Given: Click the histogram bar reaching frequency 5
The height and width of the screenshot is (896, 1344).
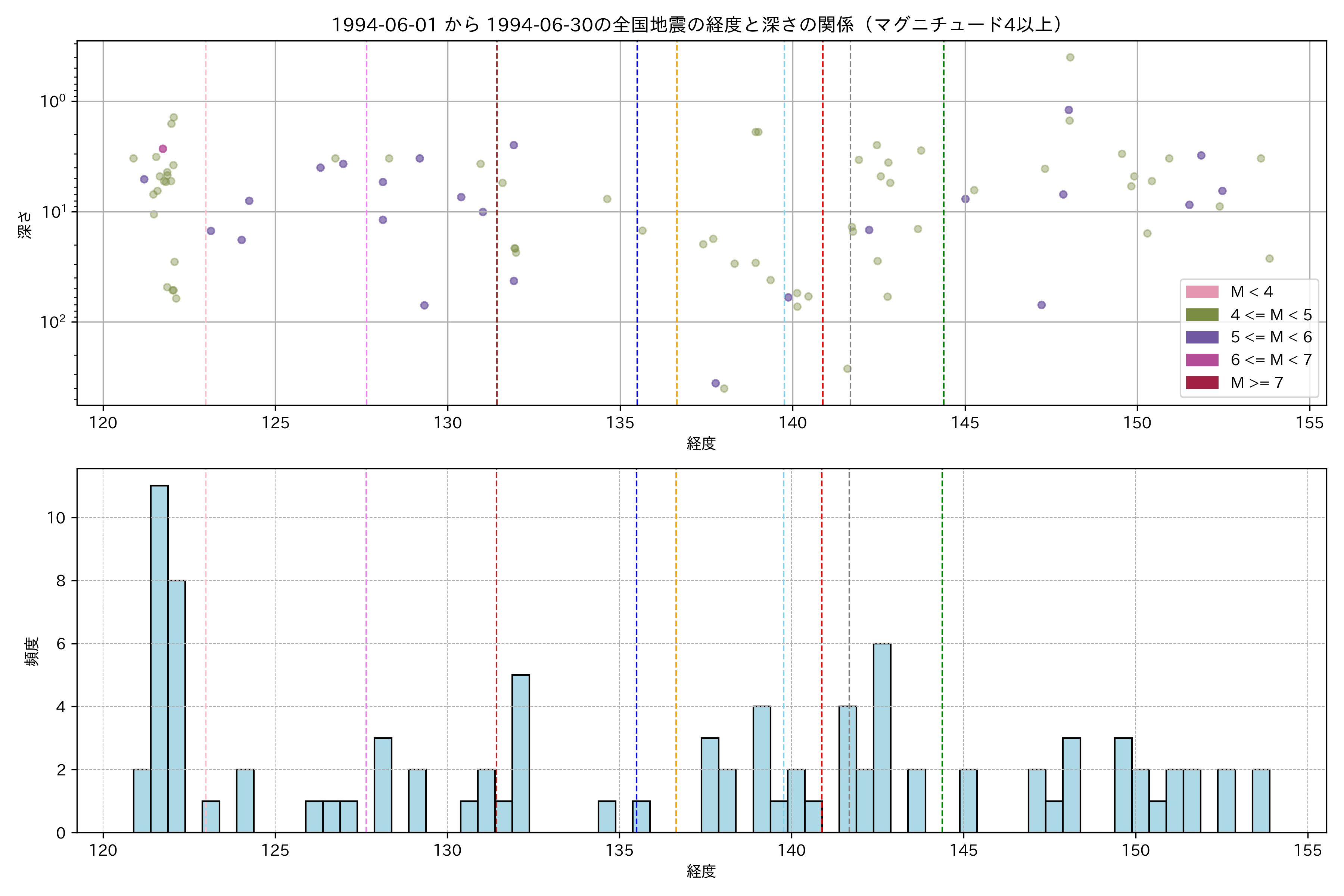Looking at the screenshot, I should [x=520, y=753].
